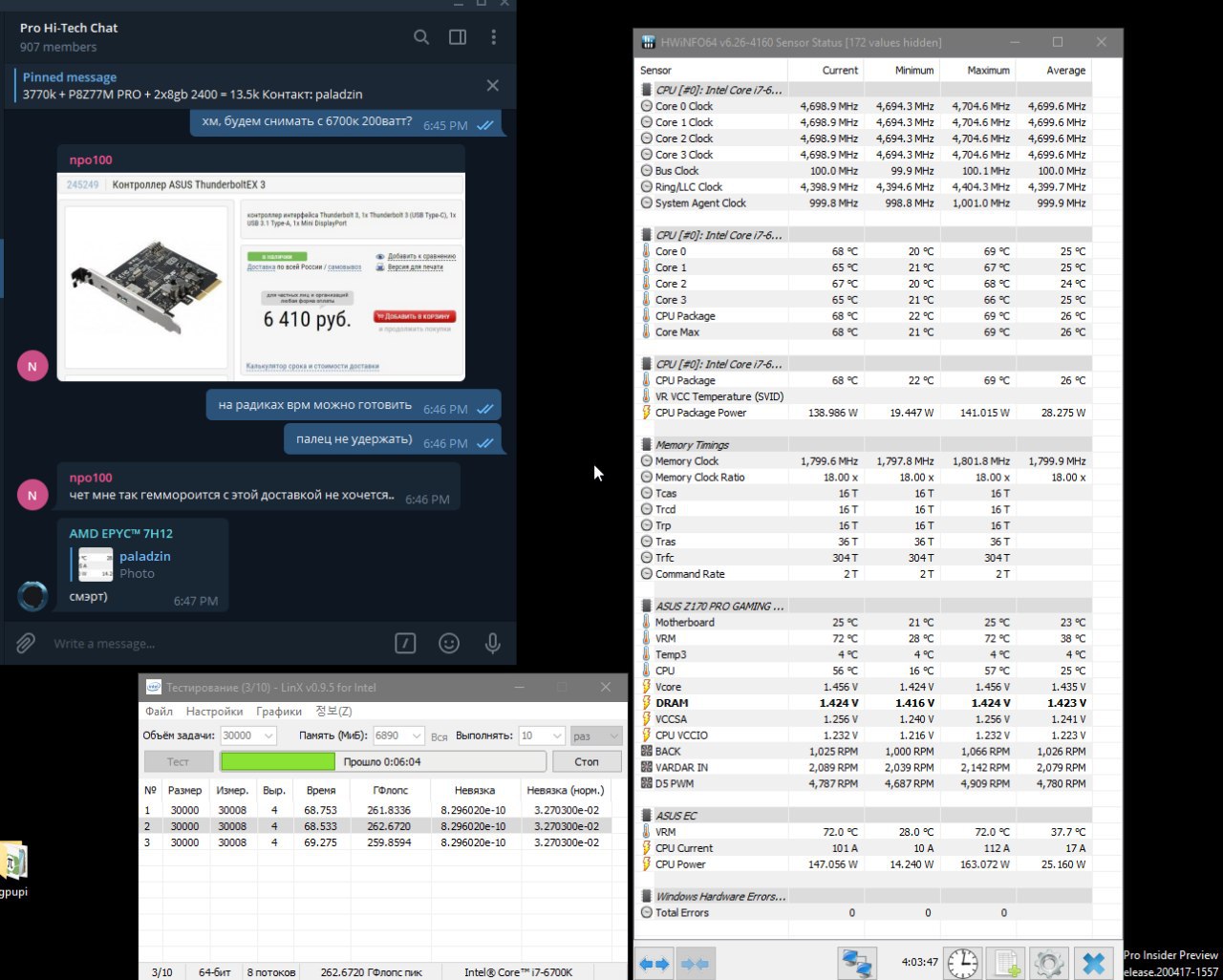The image size is (1223, 980).
Task: Select the Ring/LLC Clock row
Action: [865, 187]
